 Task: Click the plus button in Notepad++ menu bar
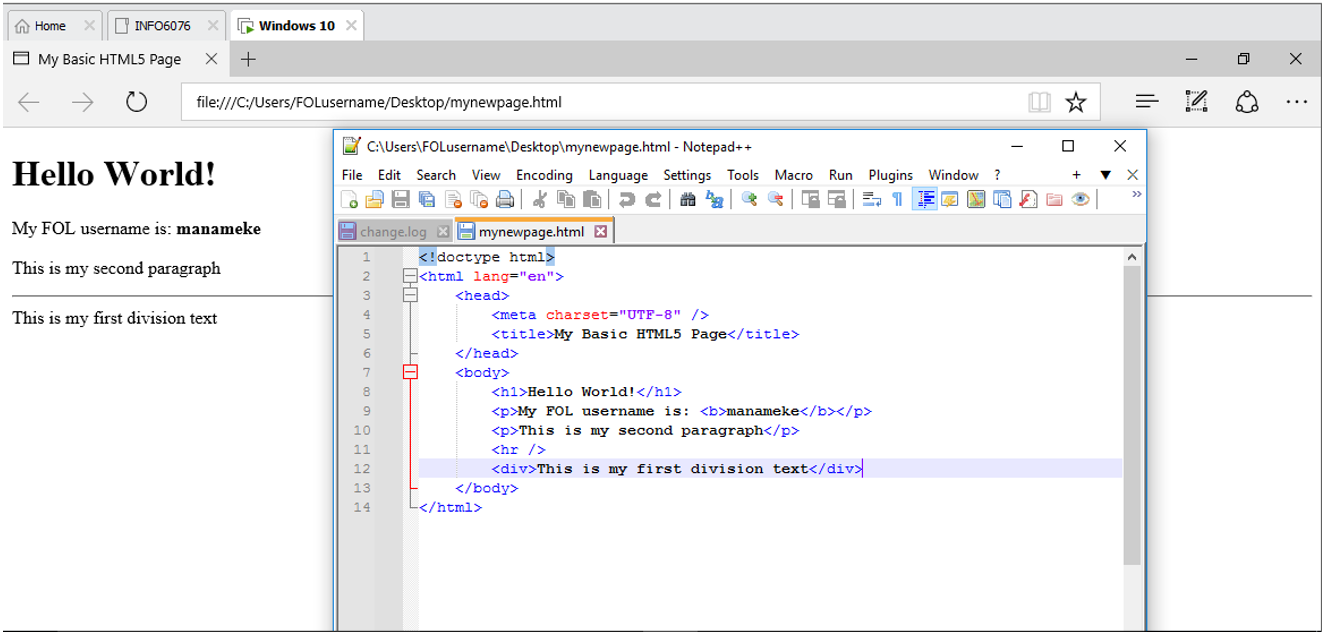point(1076,175)
